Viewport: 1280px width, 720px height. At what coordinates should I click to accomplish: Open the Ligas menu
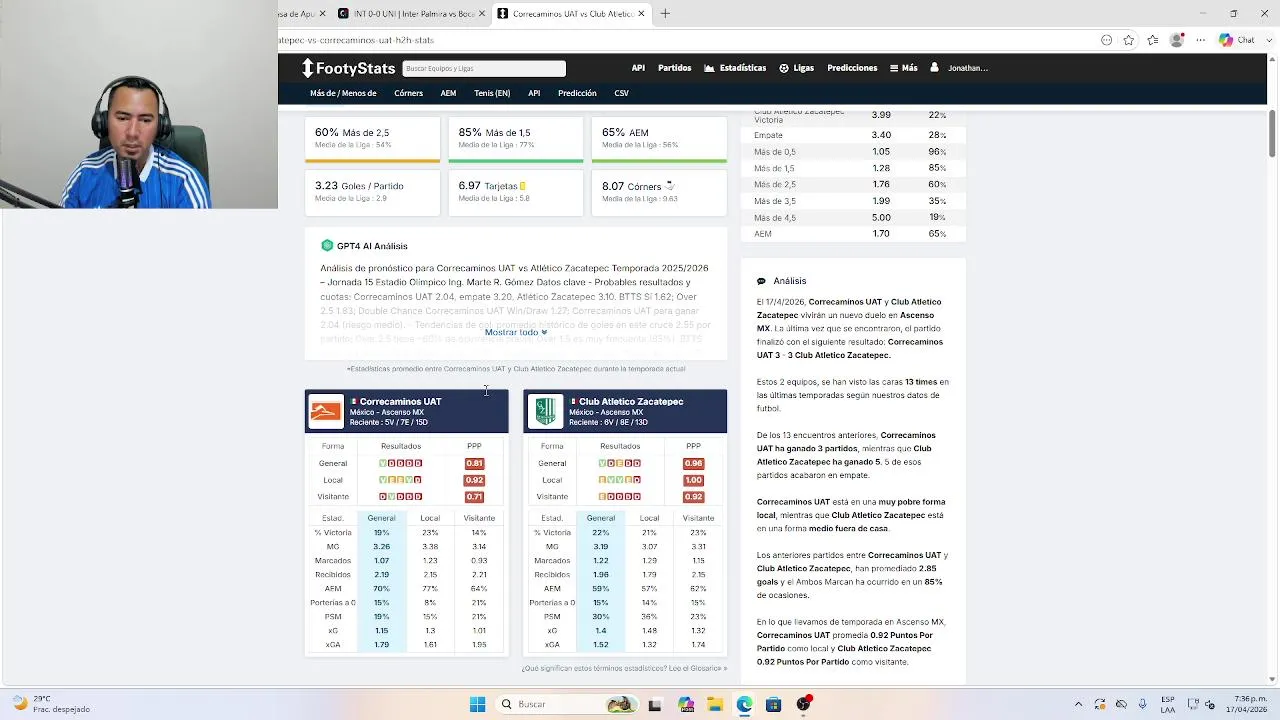(x=797, y=68)
